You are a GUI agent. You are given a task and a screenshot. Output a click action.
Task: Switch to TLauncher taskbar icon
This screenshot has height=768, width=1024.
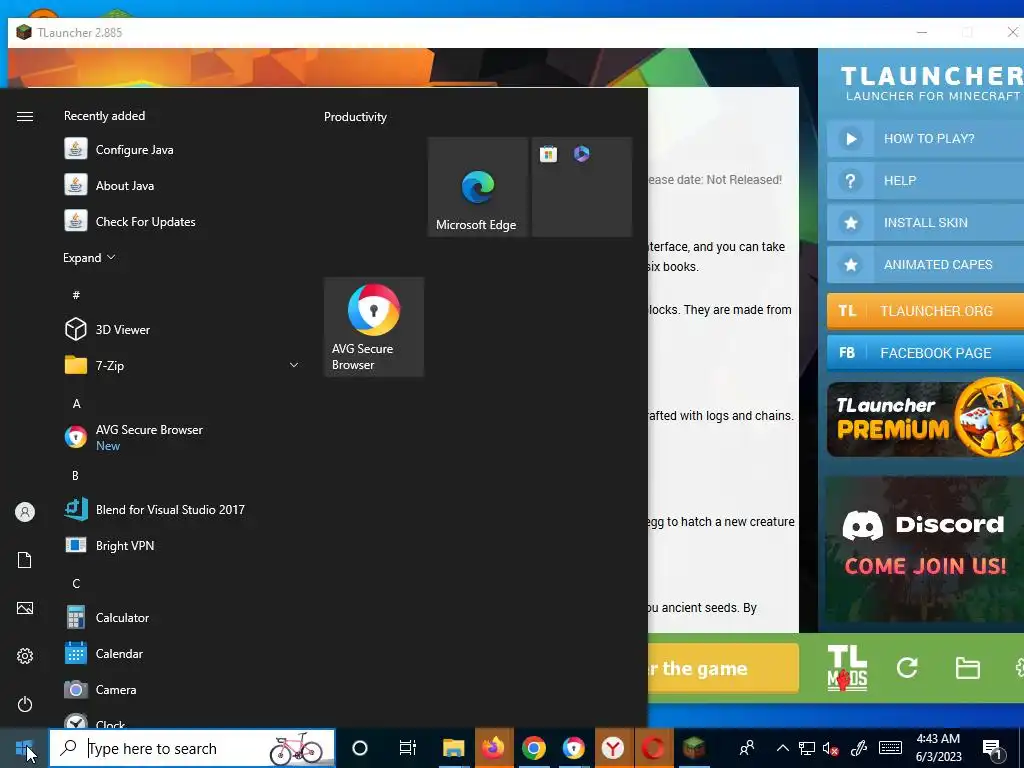[694, 748]
